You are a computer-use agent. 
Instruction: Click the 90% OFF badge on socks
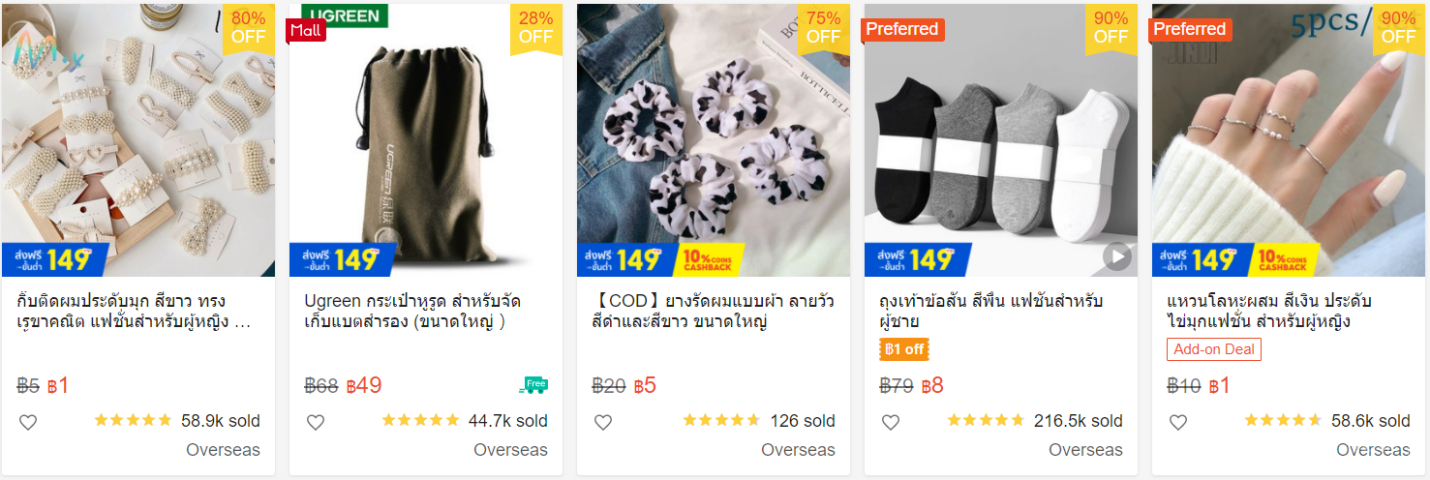click(x=1111, y=28)
